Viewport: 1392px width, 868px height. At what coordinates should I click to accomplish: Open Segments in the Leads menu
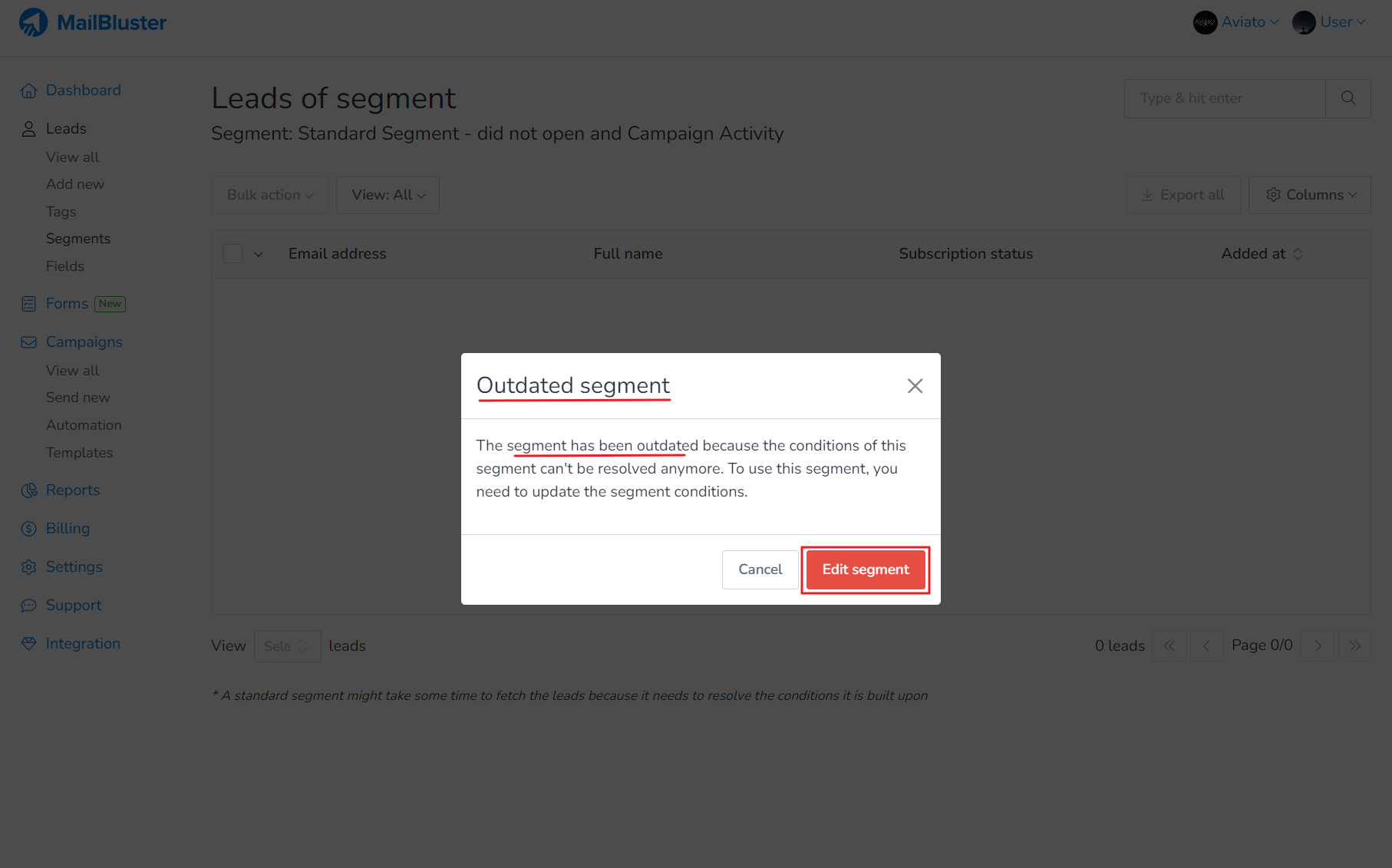coord(78,239)
